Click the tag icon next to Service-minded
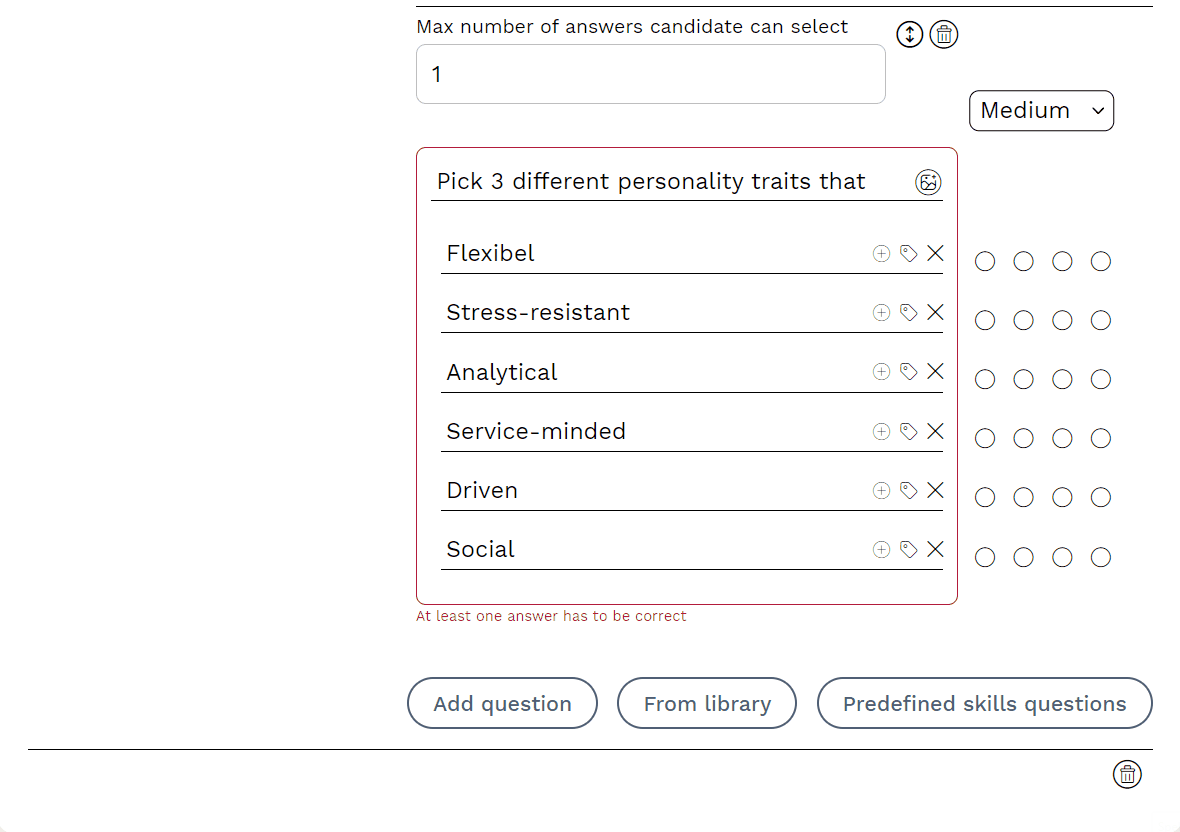 [x=908, y=431]
